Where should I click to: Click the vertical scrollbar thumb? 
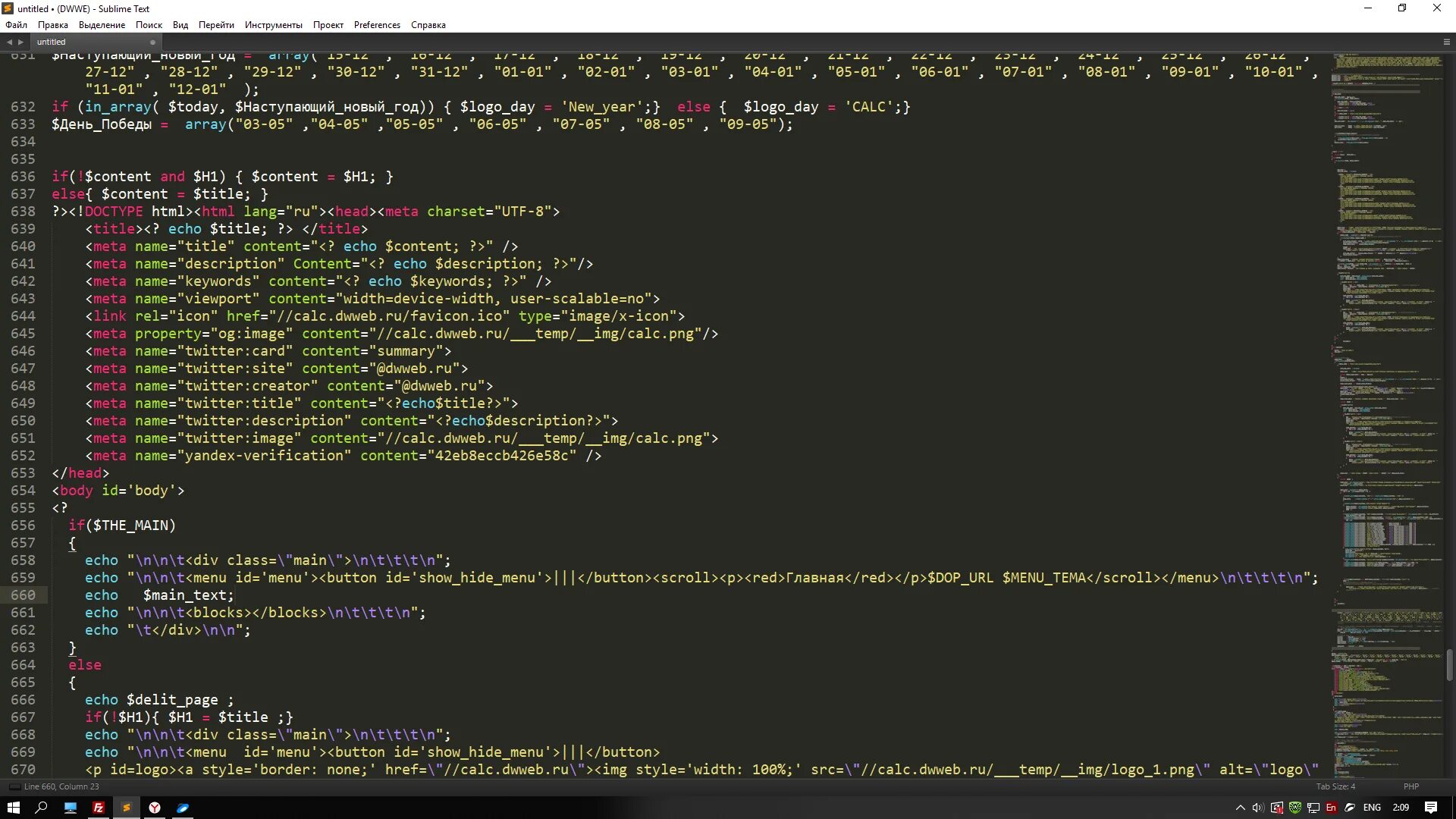coord(1449,664)
